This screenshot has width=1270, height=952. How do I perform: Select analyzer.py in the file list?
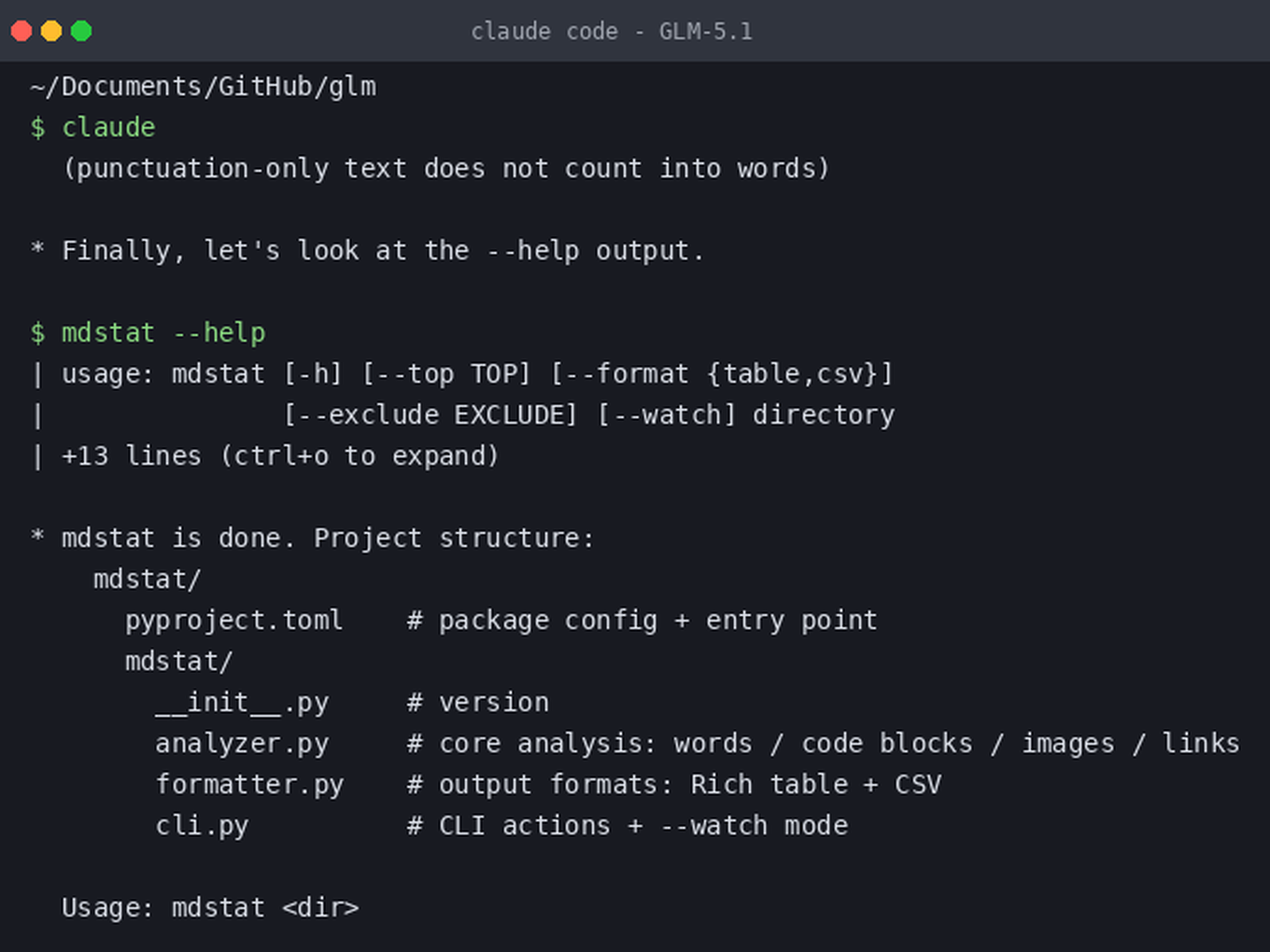(x=242, y=744)
